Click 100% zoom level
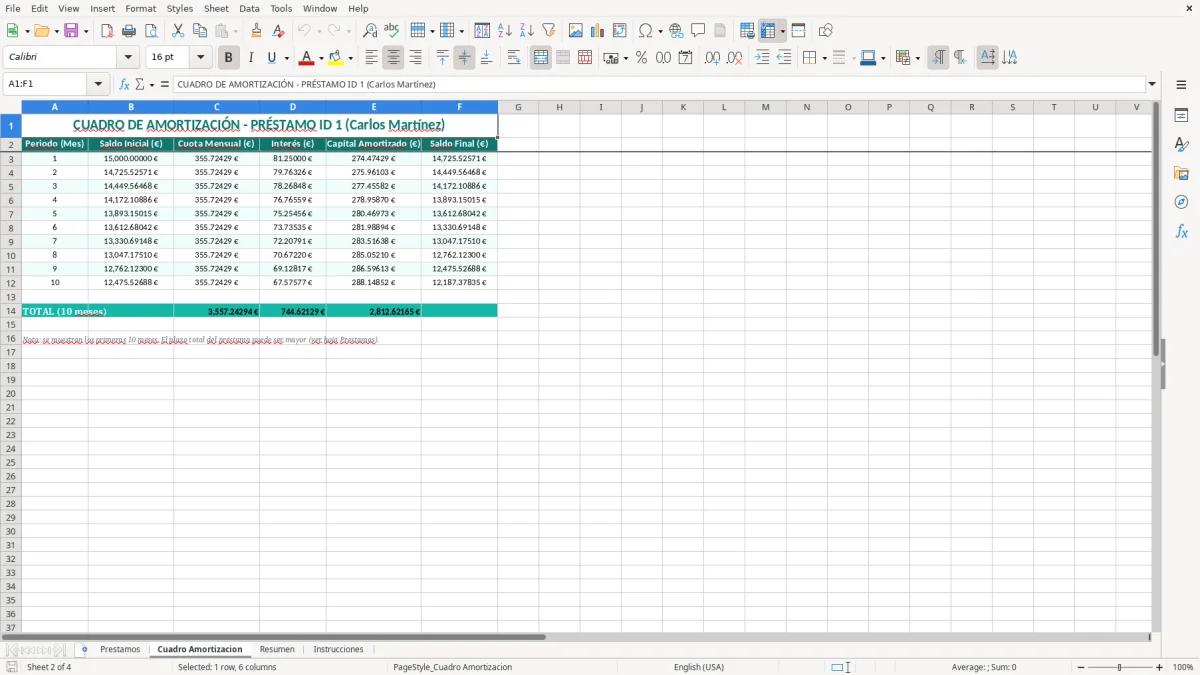 [1183, 667]
